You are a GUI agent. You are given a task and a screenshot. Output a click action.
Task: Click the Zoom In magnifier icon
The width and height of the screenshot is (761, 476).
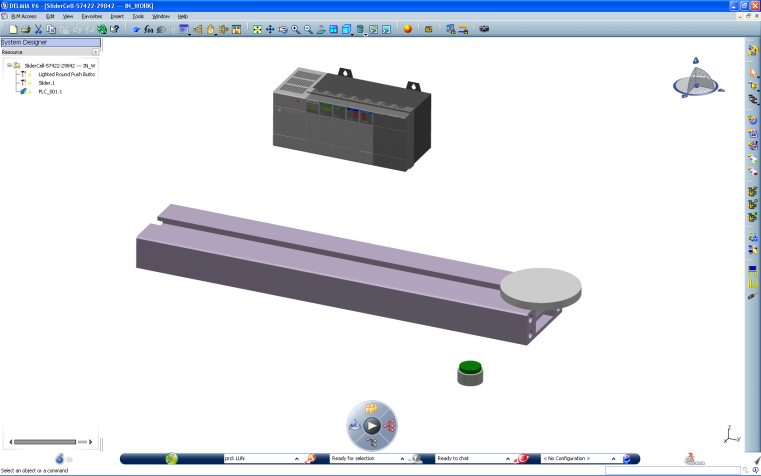pyautogui.click(x=296, y=30)
